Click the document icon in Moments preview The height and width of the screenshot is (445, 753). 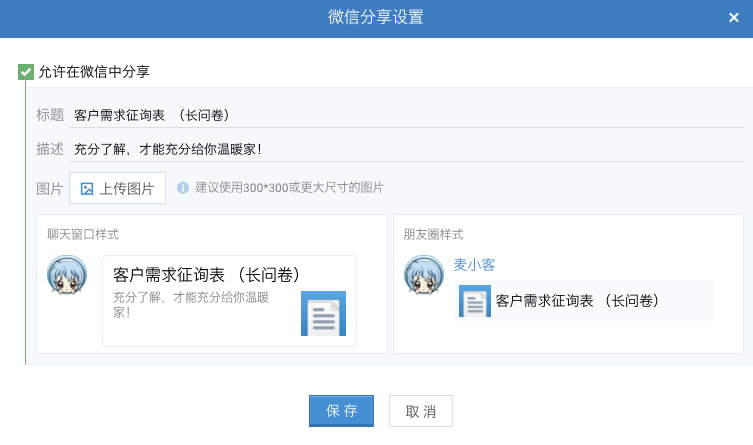(474, 301)
